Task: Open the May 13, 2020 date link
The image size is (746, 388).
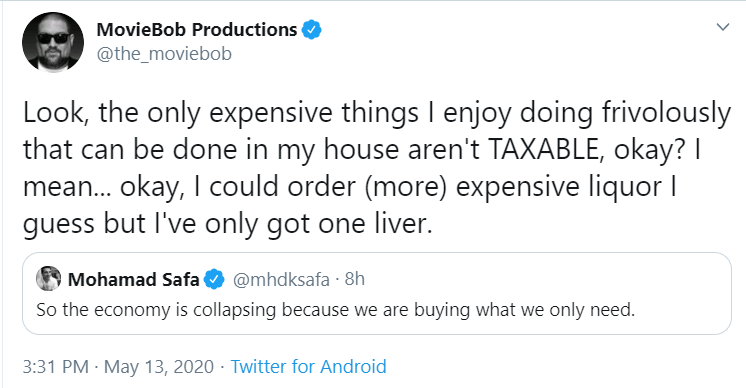Action: tap(159, 367)
